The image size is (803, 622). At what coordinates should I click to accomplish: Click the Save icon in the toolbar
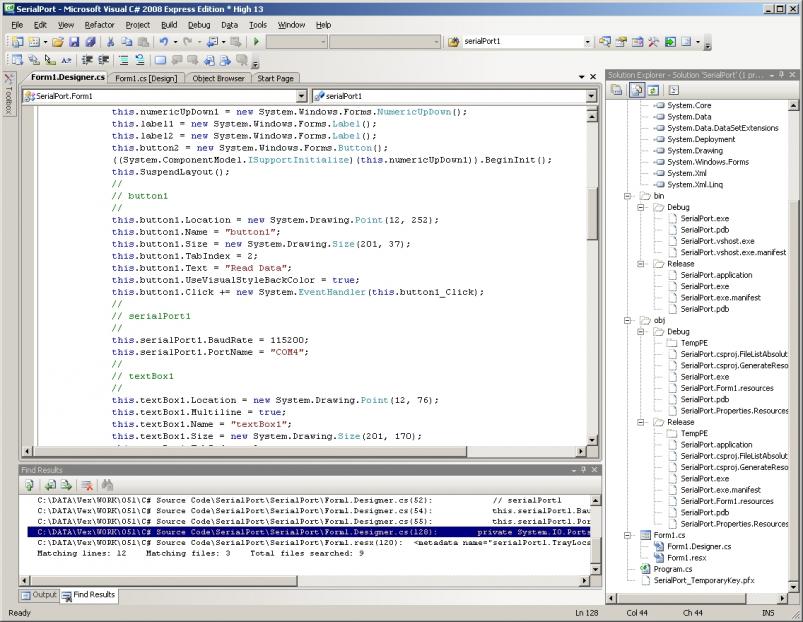(75, 42)
